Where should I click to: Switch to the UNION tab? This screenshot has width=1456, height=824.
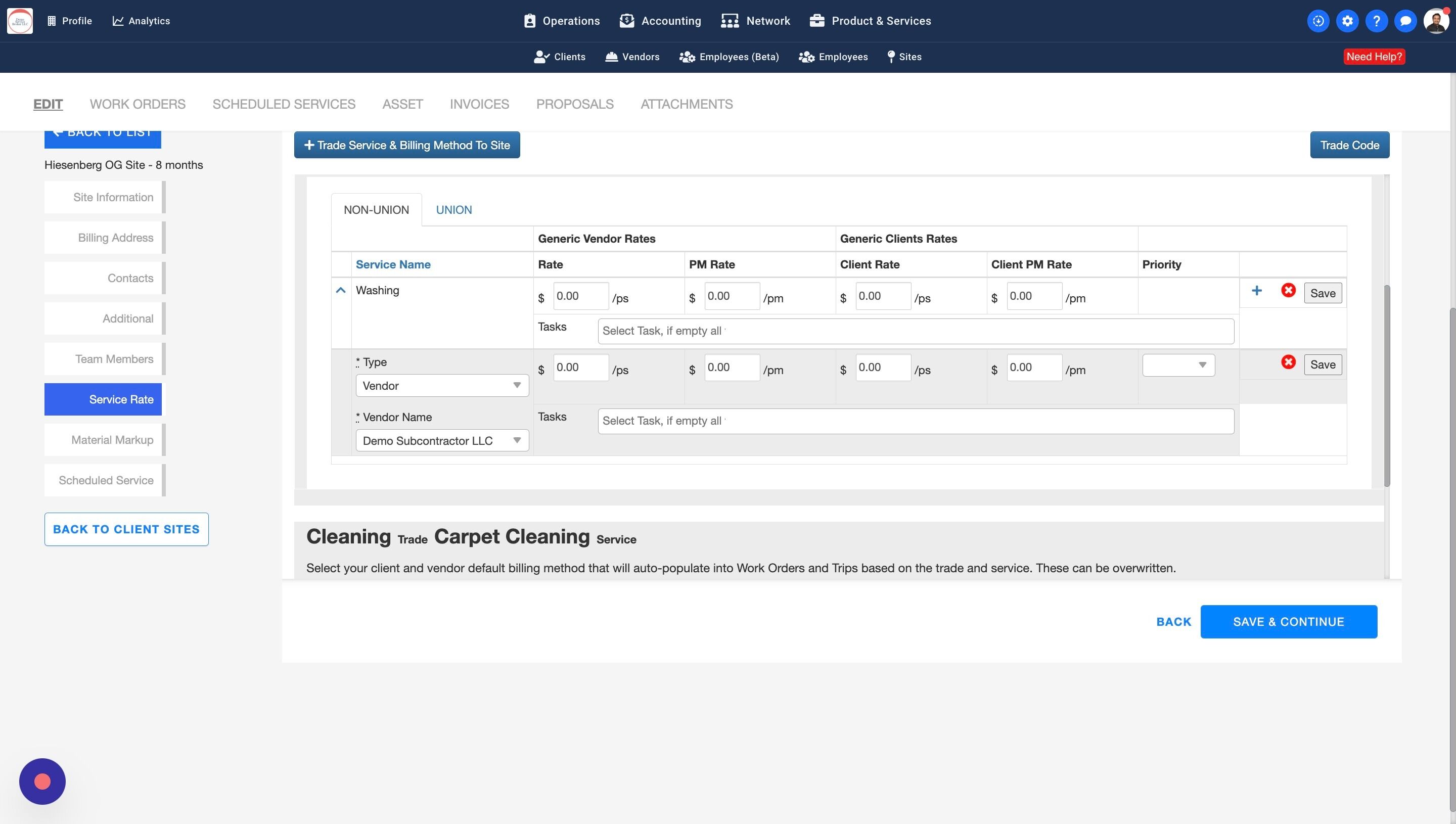tap(454, 210)
